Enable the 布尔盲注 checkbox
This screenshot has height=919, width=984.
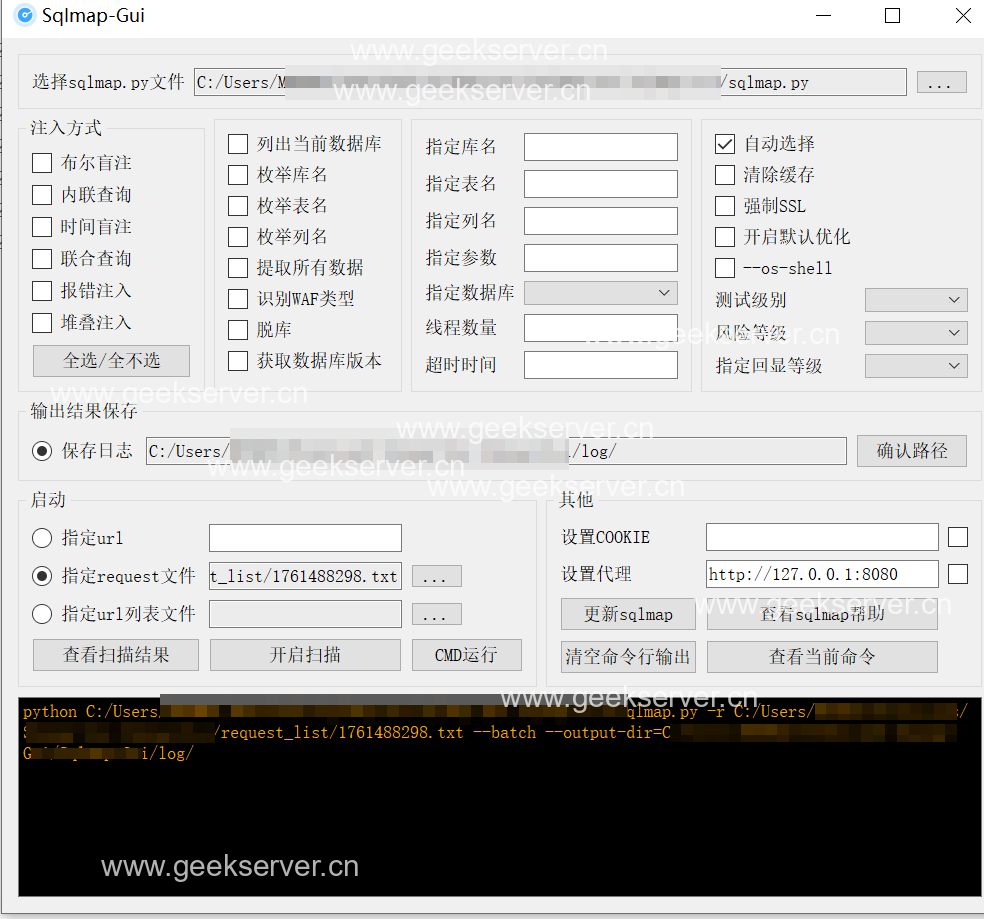pos(42,163)
